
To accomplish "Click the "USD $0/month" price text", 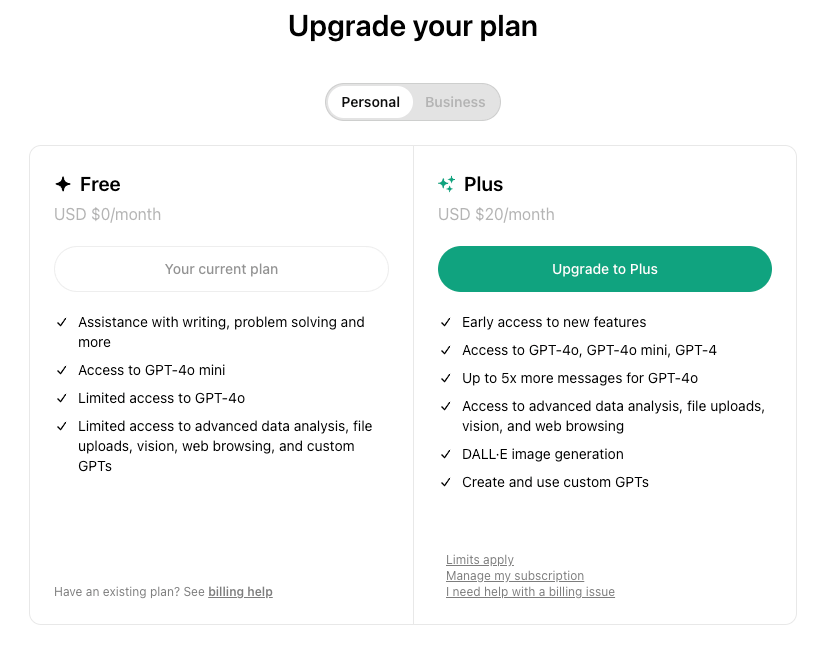I will pos(107,214).
